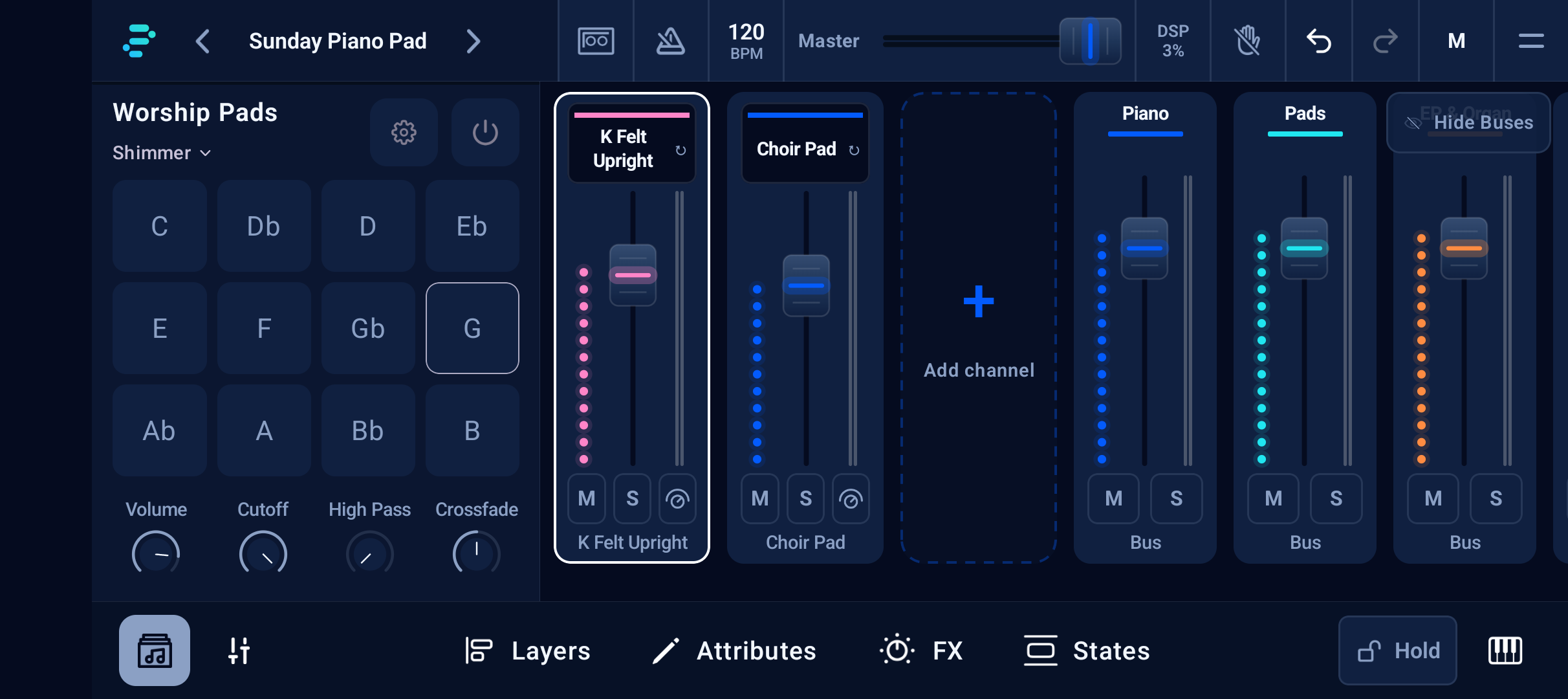Viewport: 1568px width, 699px height.
Task: Expand the Shimmer preset dropdown
Action: pyautogui.click(x=162, y=153)
